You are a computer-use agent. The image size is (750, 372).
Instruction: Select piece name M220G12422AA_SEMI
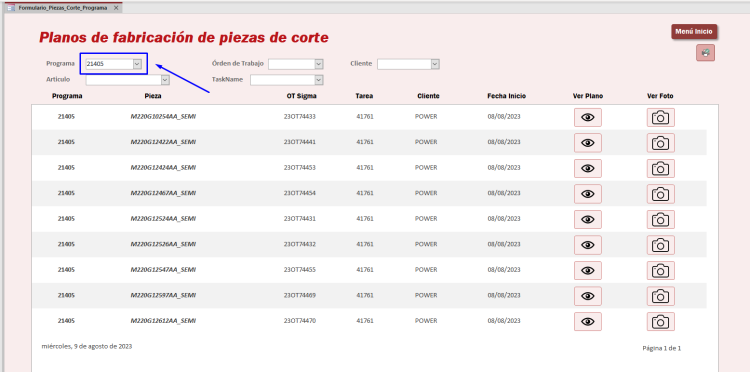tap(163, 142)
